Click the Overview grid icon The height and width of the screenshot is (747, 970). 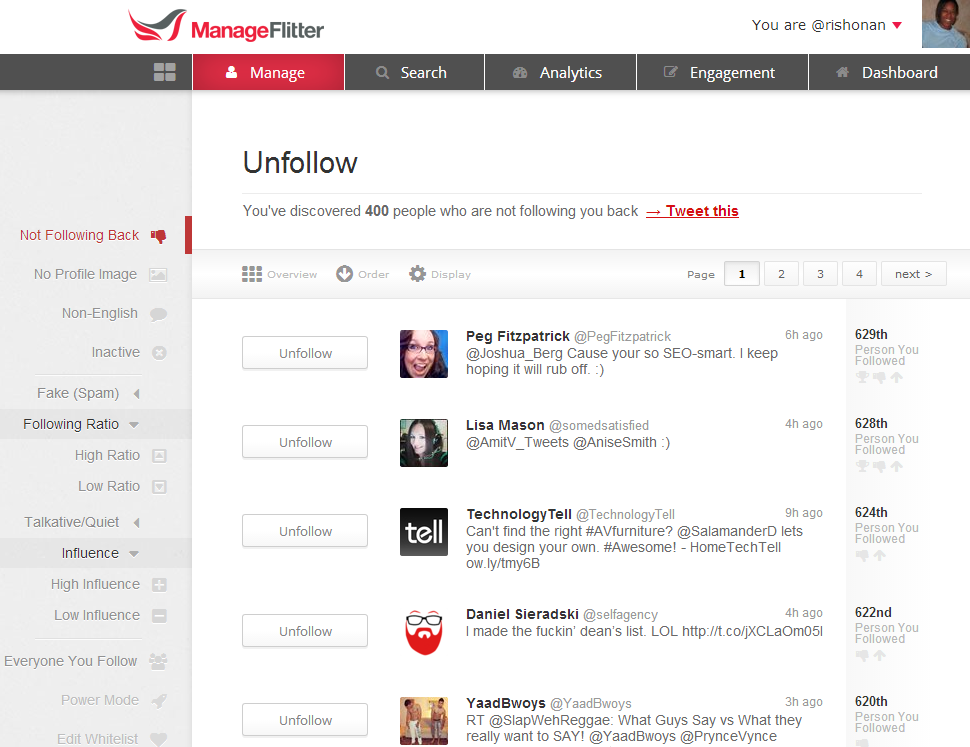pyautogui.click(x=252, y=274)
